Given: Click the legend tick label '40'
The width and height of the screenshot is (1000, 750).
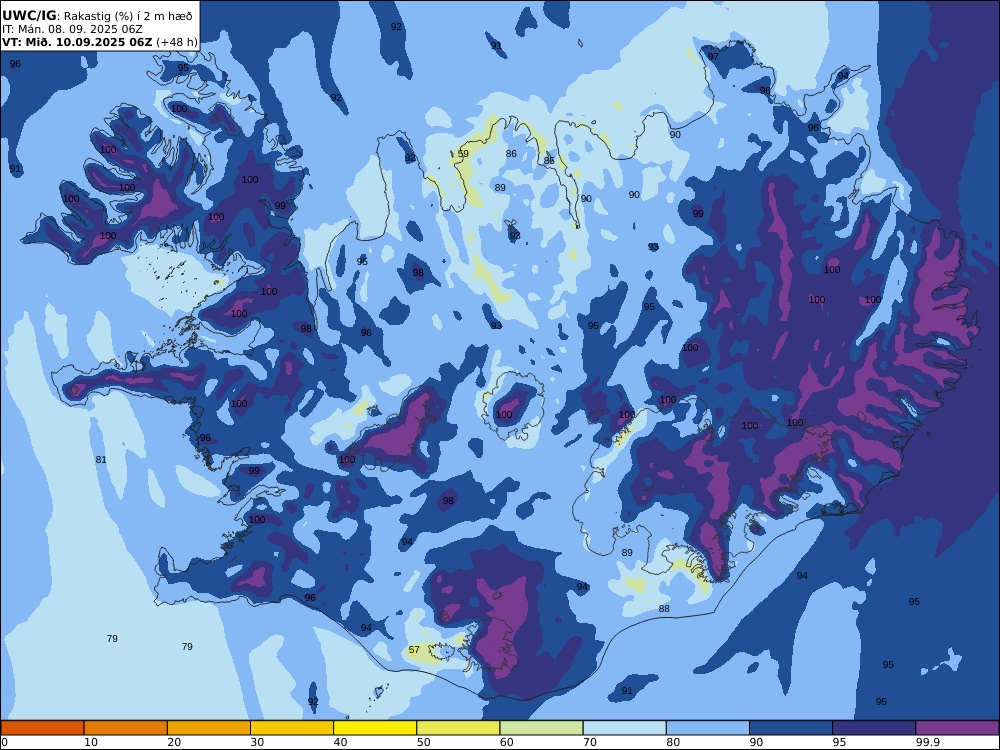Looking at the screenshot, I should coord(341,742).
